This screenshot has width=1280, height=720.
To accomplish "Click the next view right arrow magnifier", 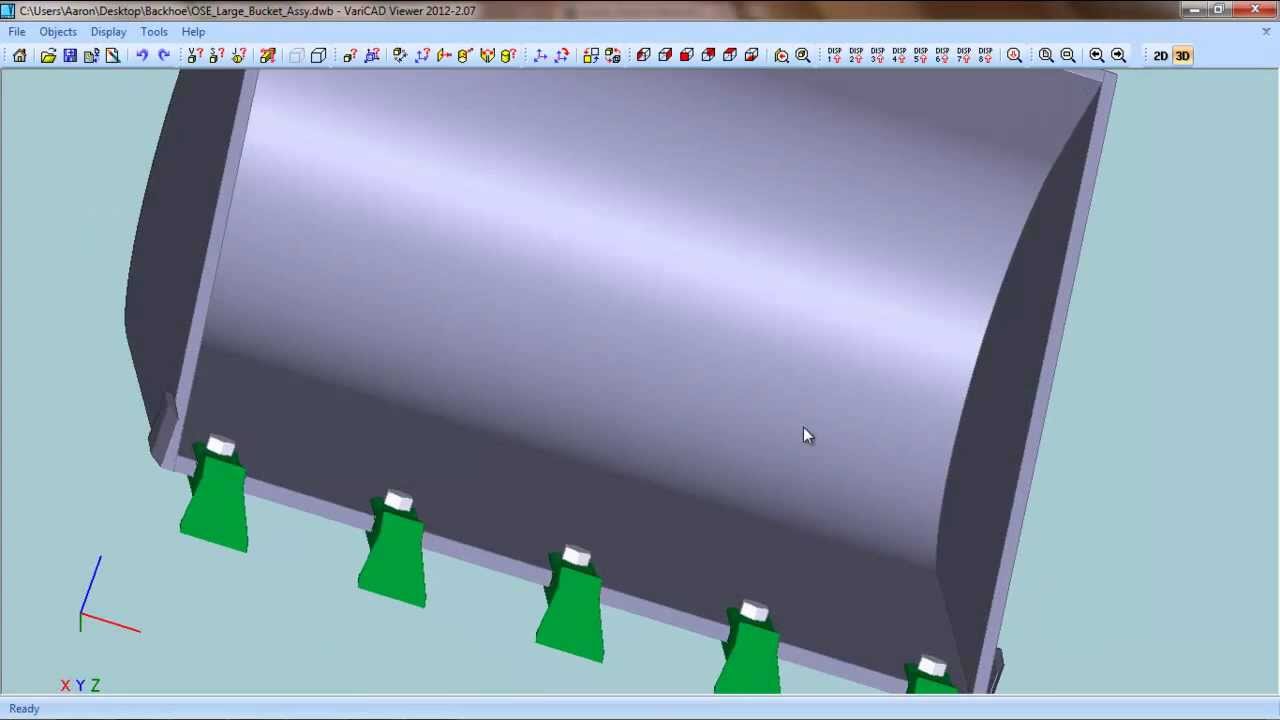I will [1119, 56].
